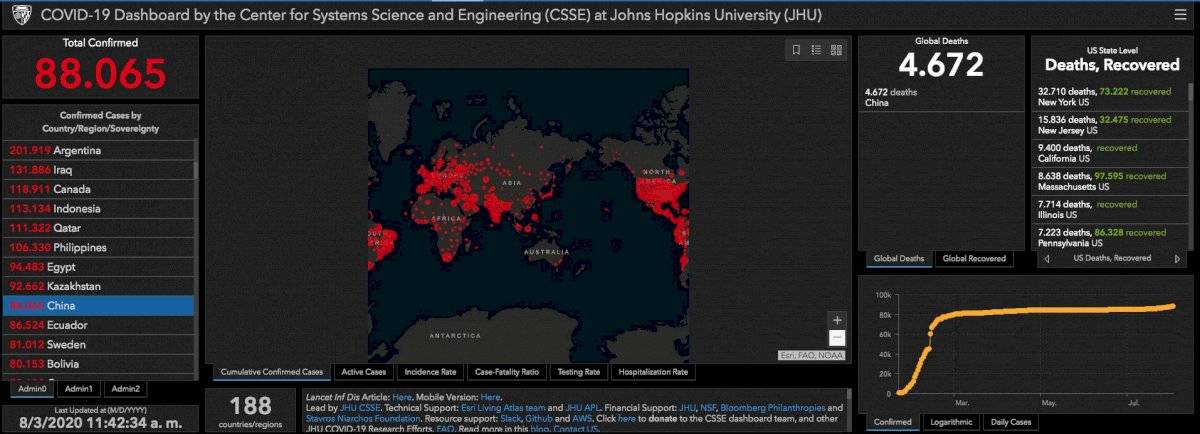Select Iraq in the country list
The image size is (1200, 434).
(99, 170)
